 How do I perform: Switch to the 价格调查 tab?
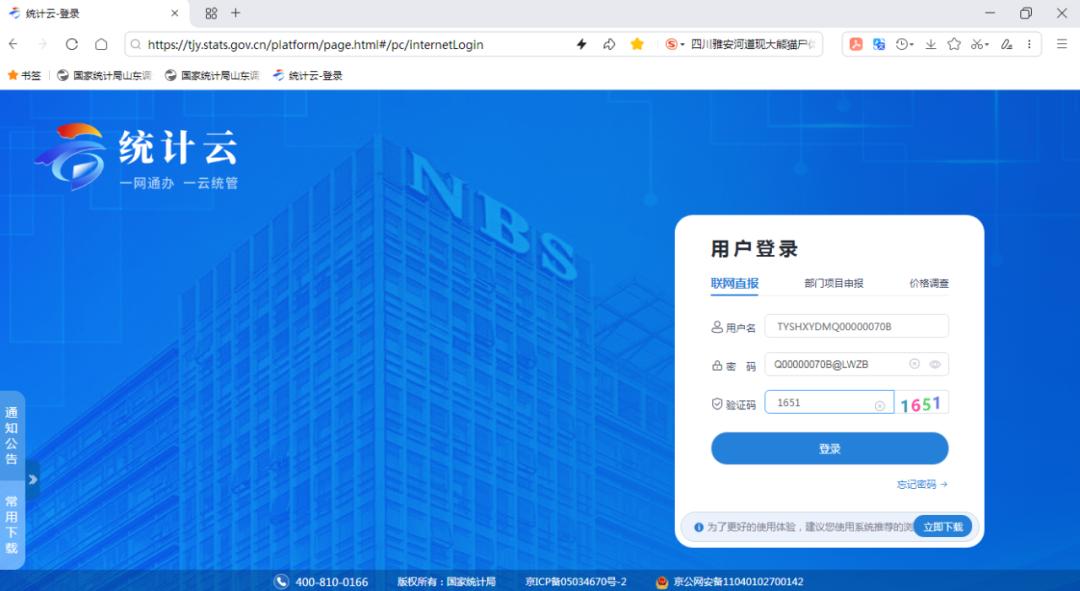click(x=928, y=283)
